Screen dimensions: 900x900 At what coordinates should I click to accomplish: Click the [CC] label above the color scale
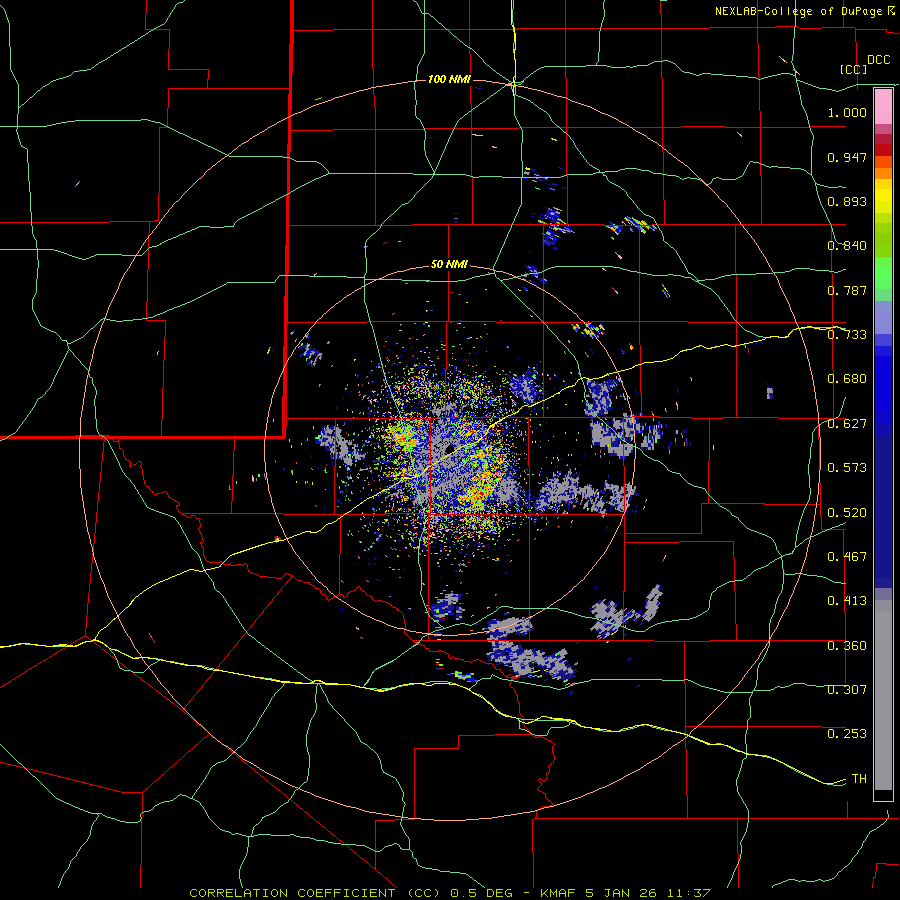coord(854,69)
